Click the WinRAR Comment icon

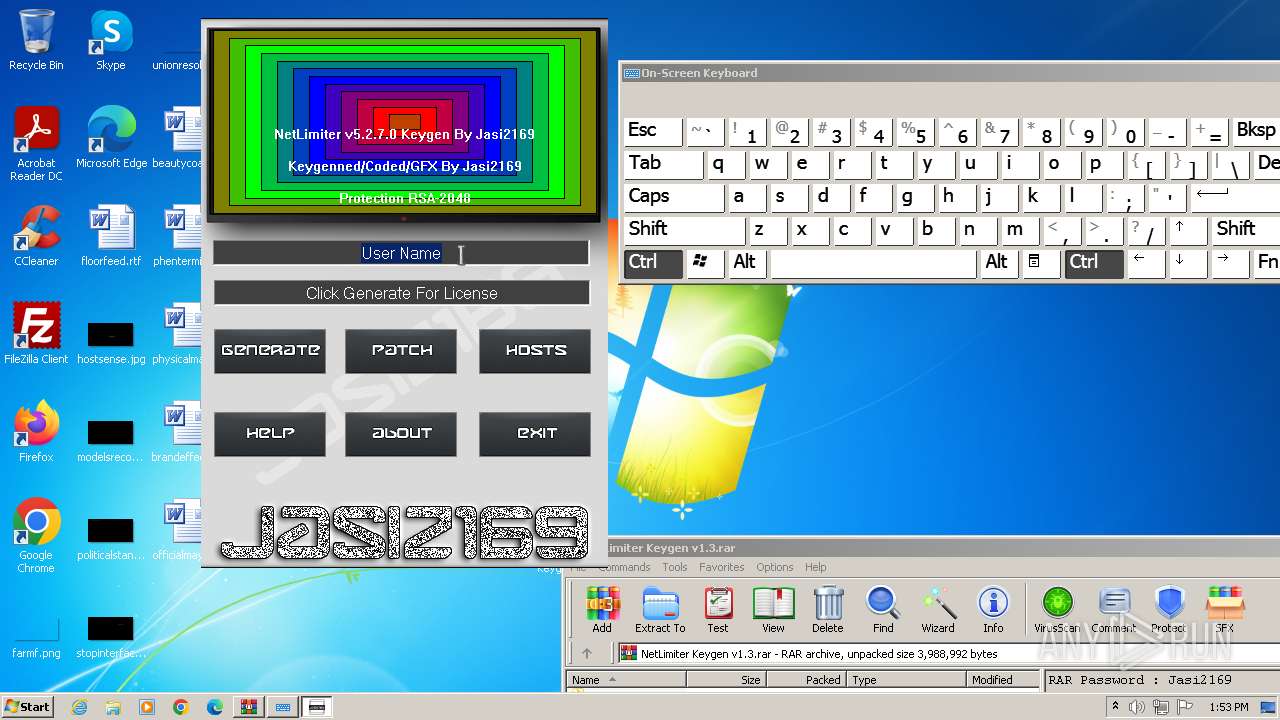coord(1113,610)
